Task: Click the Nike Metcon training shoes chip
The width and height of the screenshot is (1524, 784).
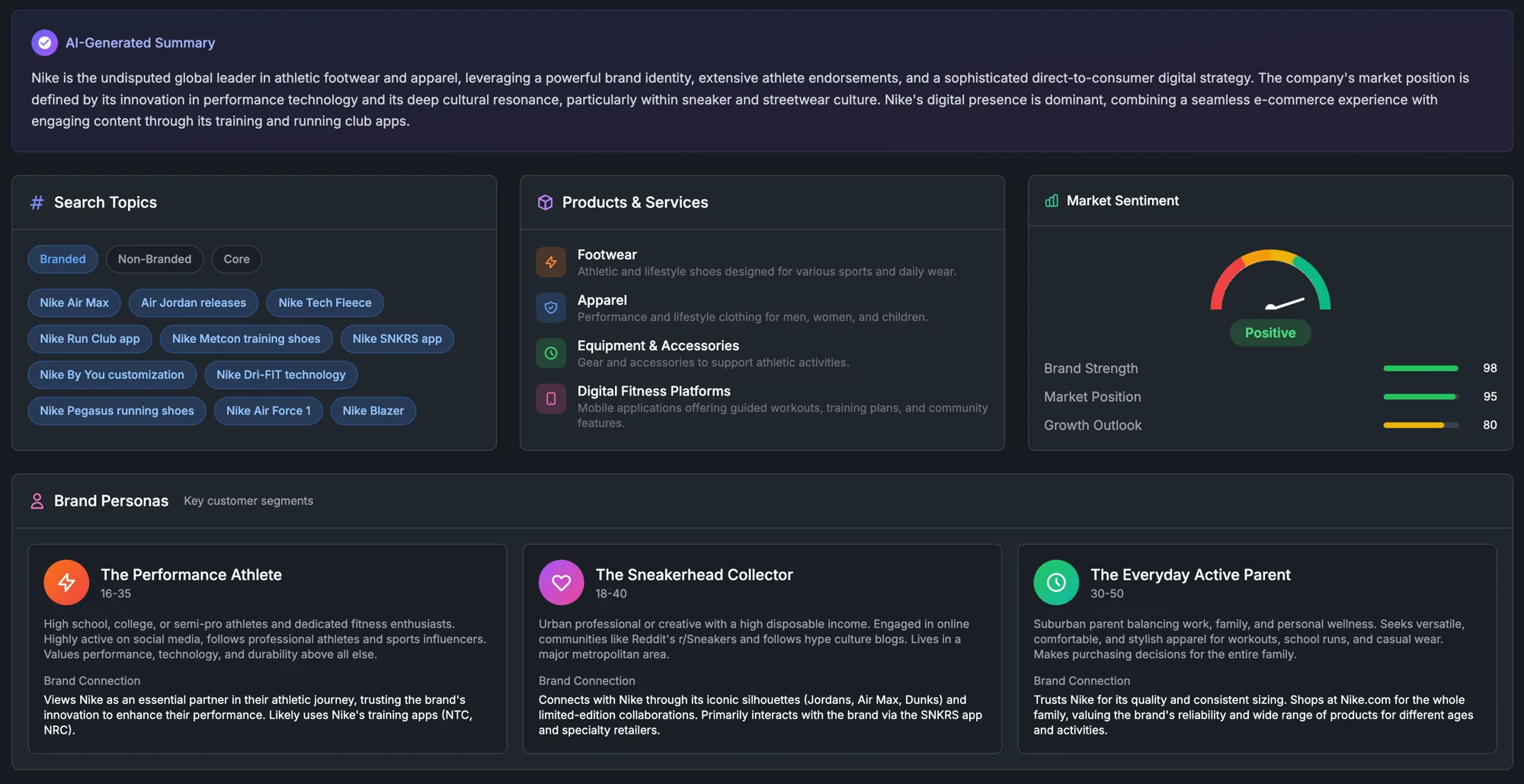Action: tap(246, 339)
